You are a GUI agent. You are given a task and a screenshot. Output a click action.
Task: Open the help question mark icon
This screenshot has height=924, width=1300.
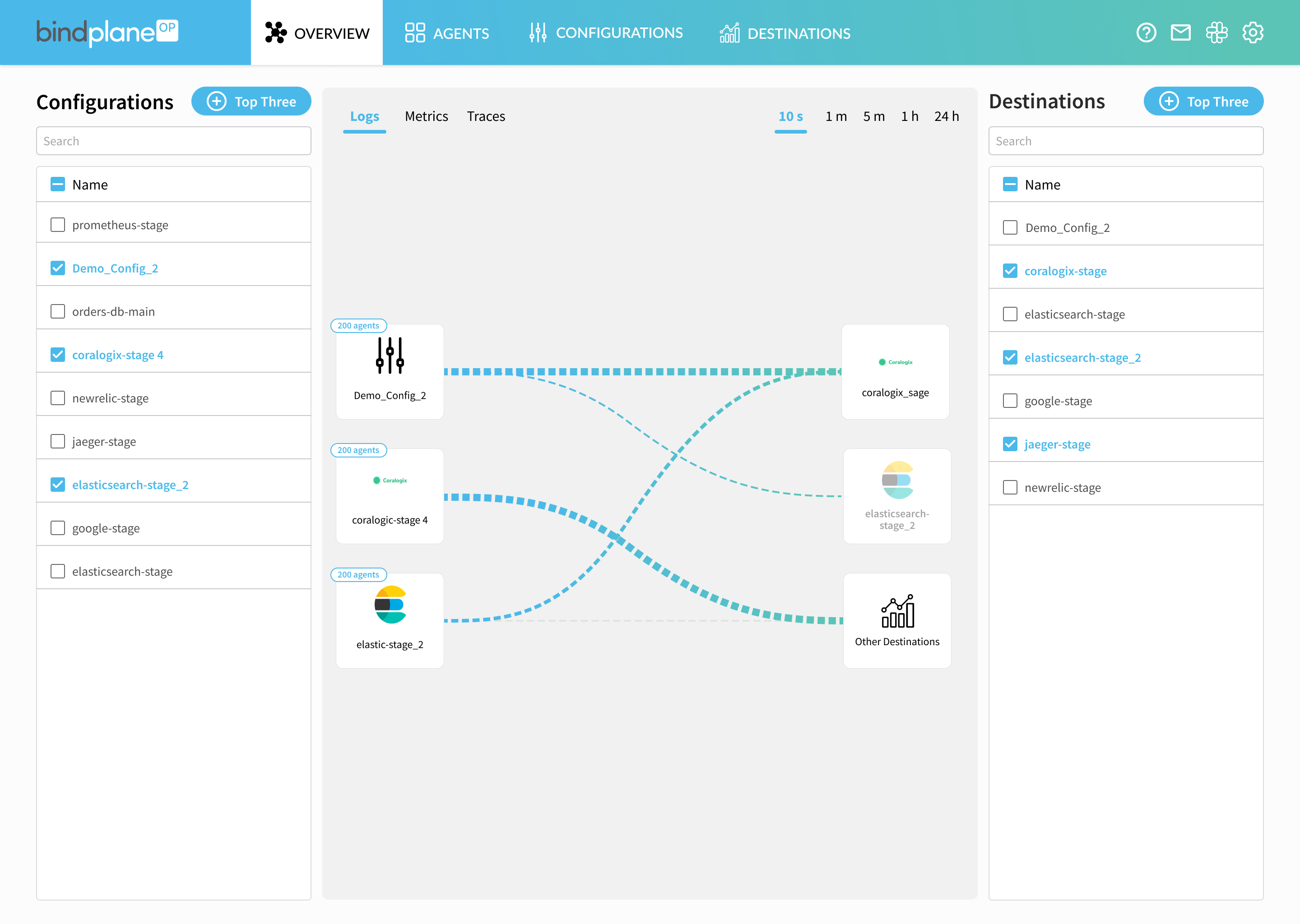1146,33
